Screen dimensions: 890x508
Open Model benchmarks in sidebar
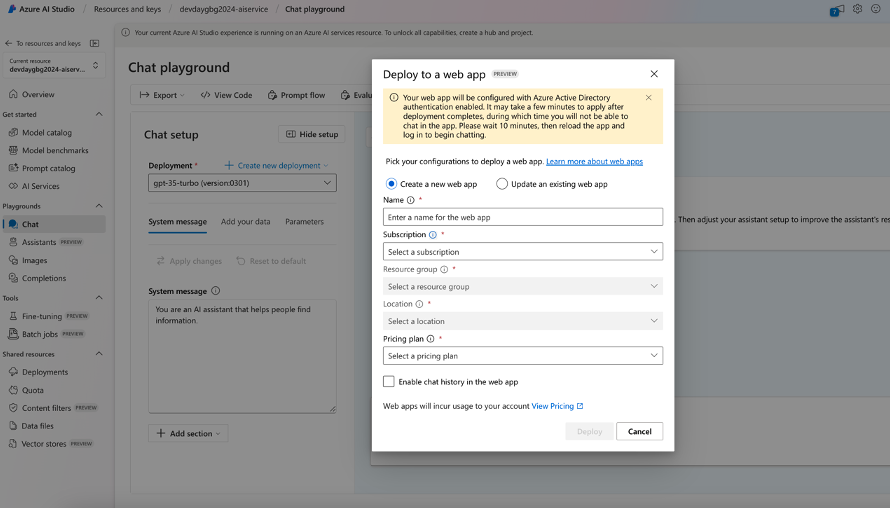click(53, 150)
